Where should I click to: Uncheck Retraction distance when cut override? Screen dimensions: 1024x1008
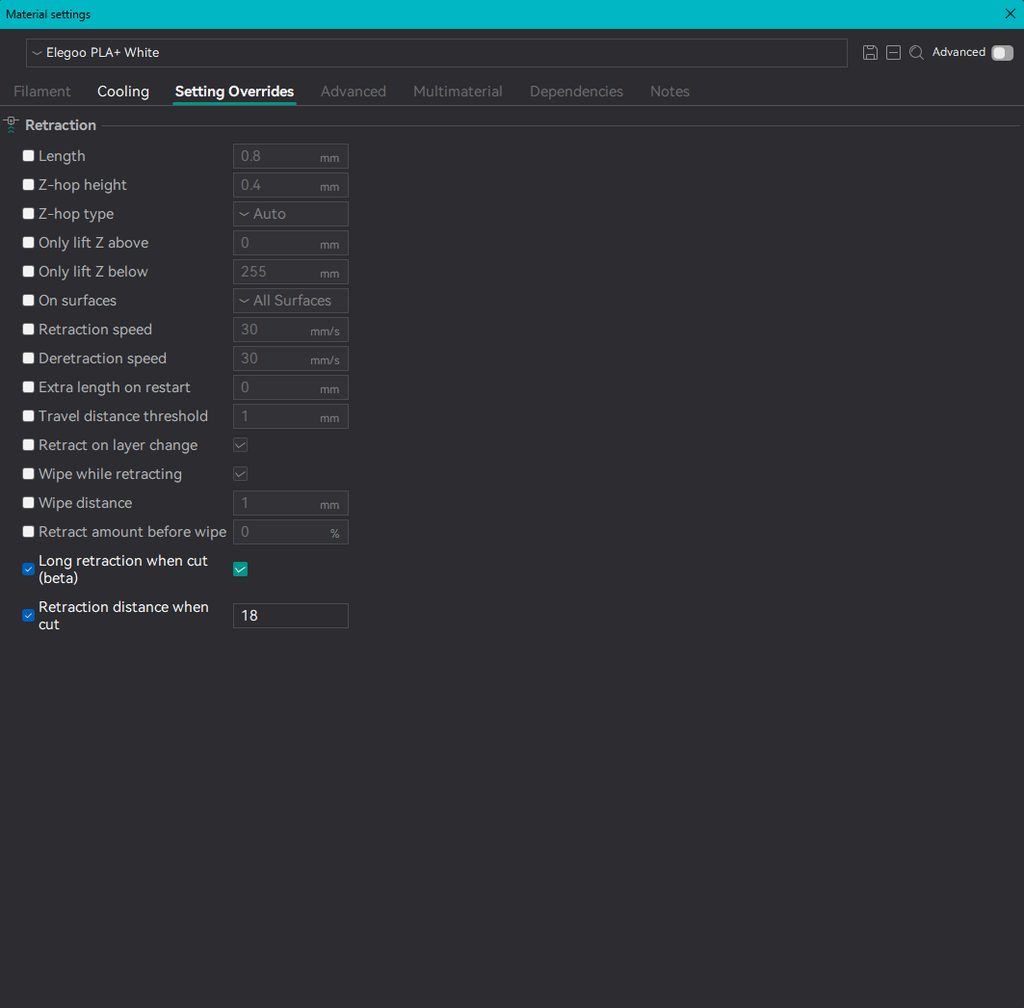[x=28, y=616]
